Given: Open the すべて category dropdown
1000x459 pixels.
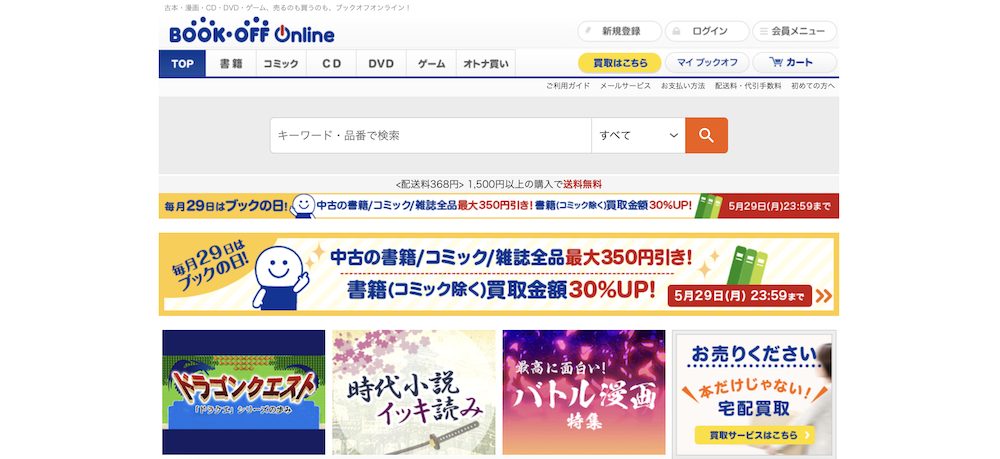Looking at the screenshot, I should pos(638,135).
